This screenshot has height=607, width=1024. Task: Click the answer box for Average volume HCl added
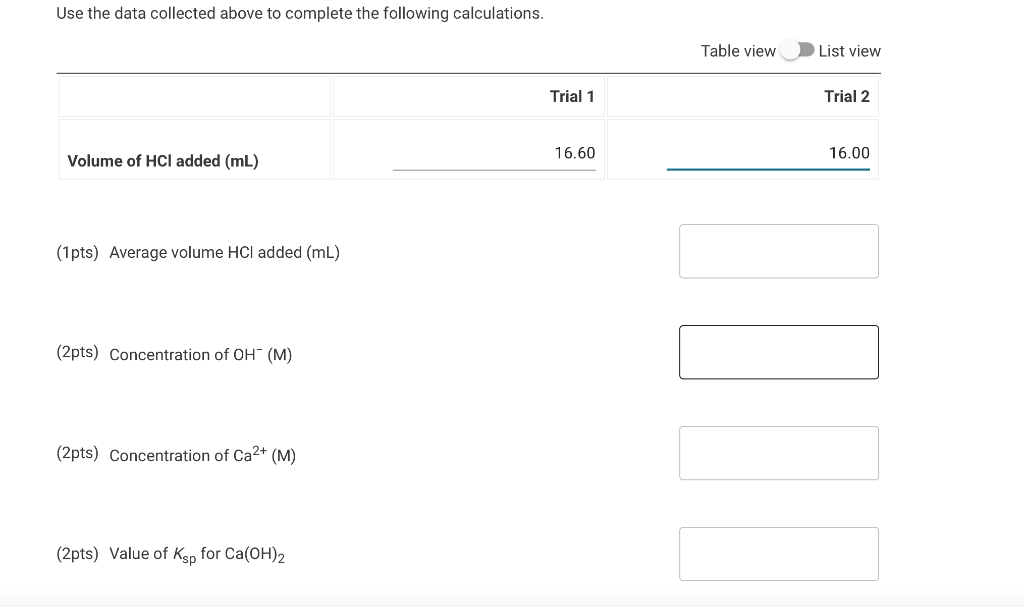pos(778,251)
